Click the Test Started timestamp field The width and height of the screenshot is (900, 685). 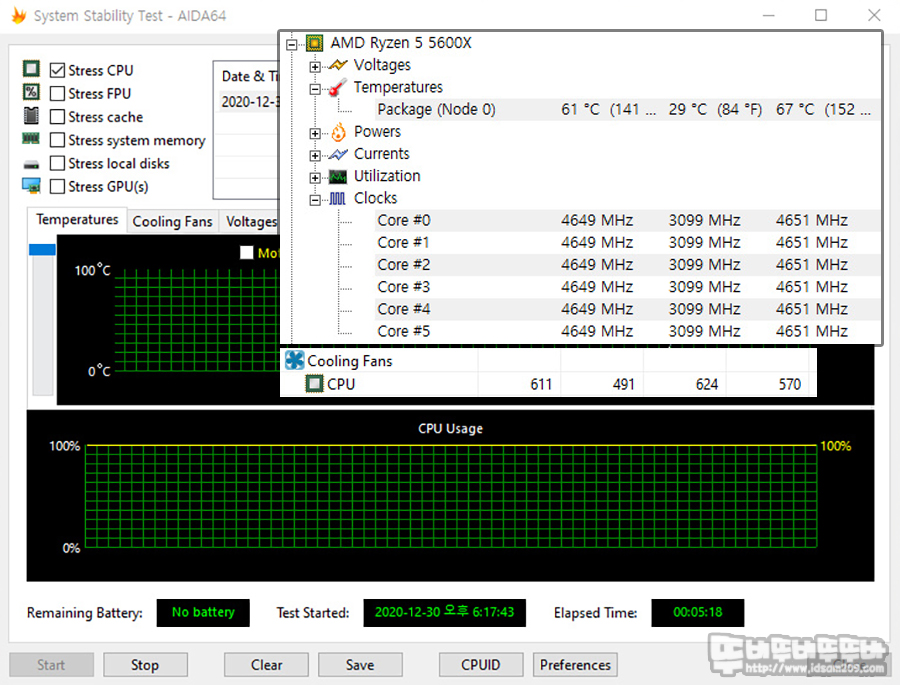444,613
